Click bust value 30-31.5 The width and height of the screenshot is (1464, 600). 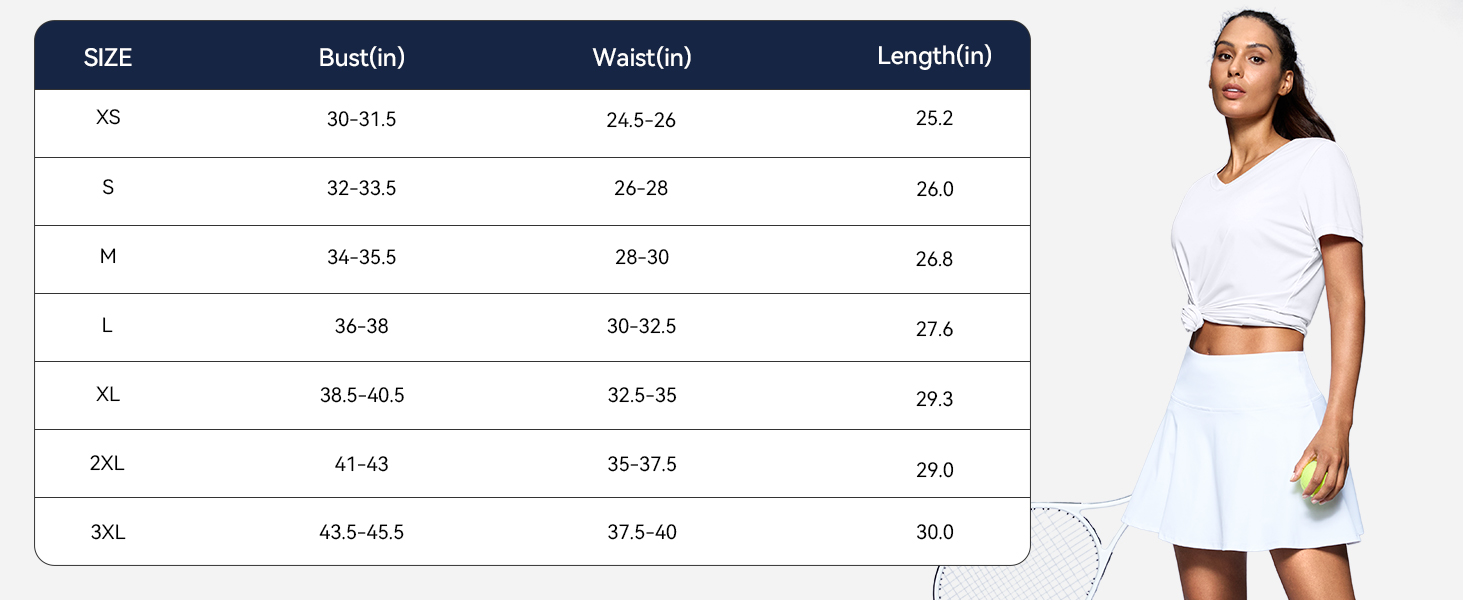coord(362,120)
